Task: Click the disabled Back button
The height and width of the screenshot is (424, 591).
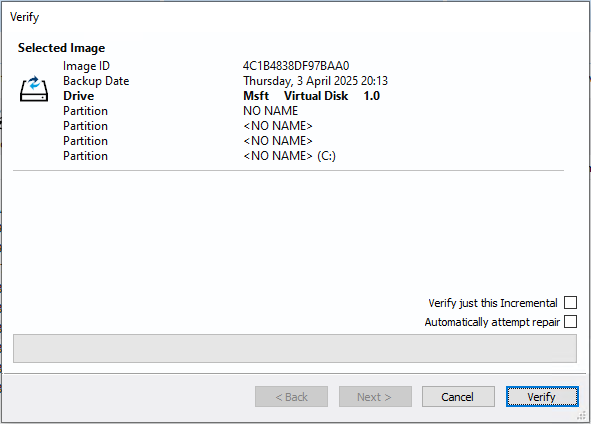Action: click(291, 396)
